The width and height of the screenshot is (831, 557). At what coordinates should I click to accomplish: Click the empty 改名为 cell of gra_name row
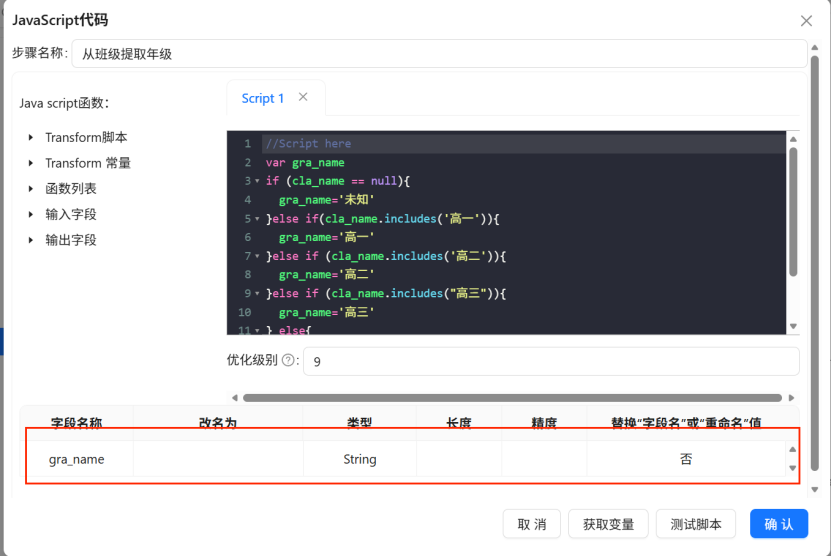pyautogui.click(x=218, y=459)
